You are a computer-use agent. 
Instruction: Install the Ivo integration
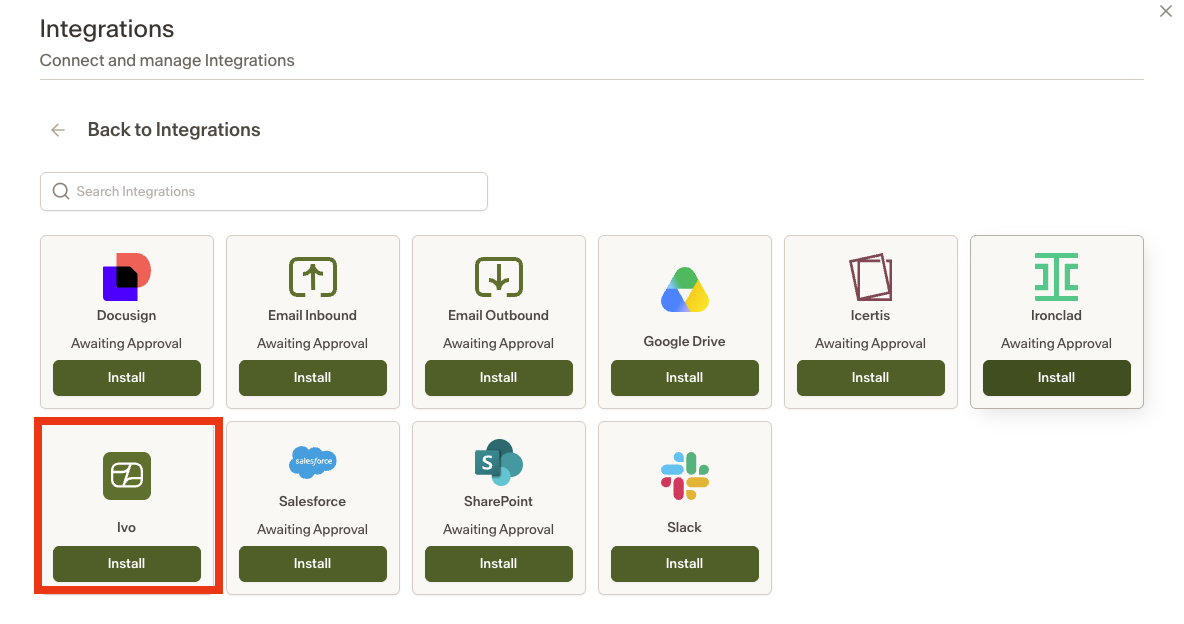coord(127,564)
